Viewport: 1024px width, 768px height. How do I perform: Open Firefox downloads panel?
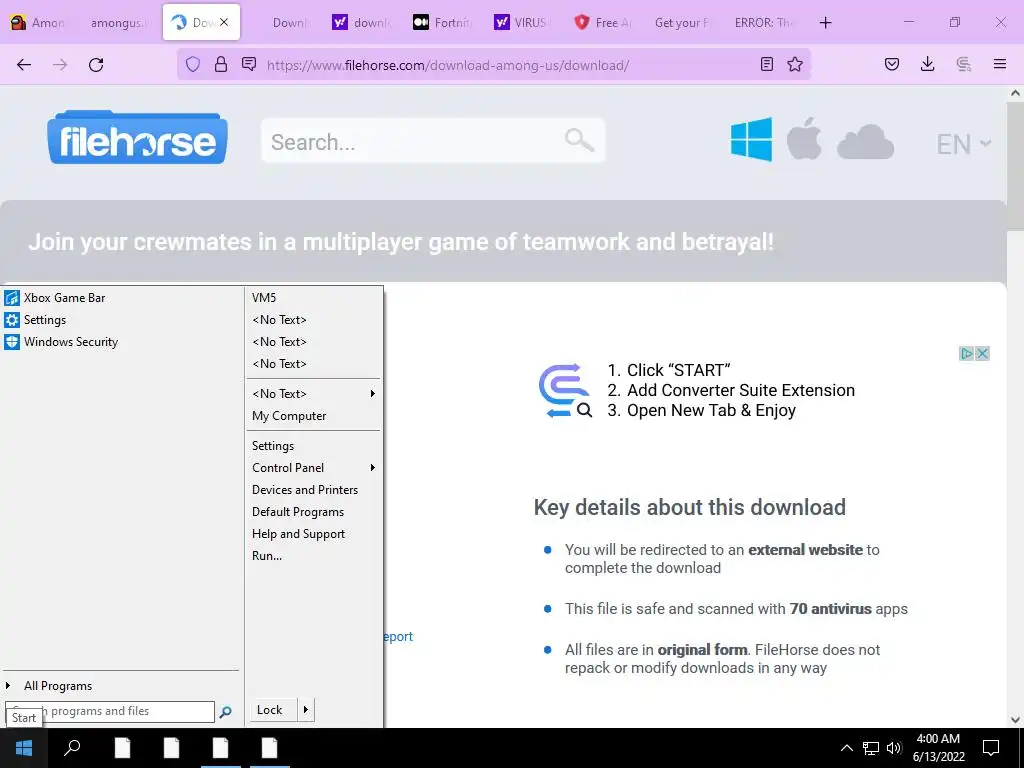927,64
